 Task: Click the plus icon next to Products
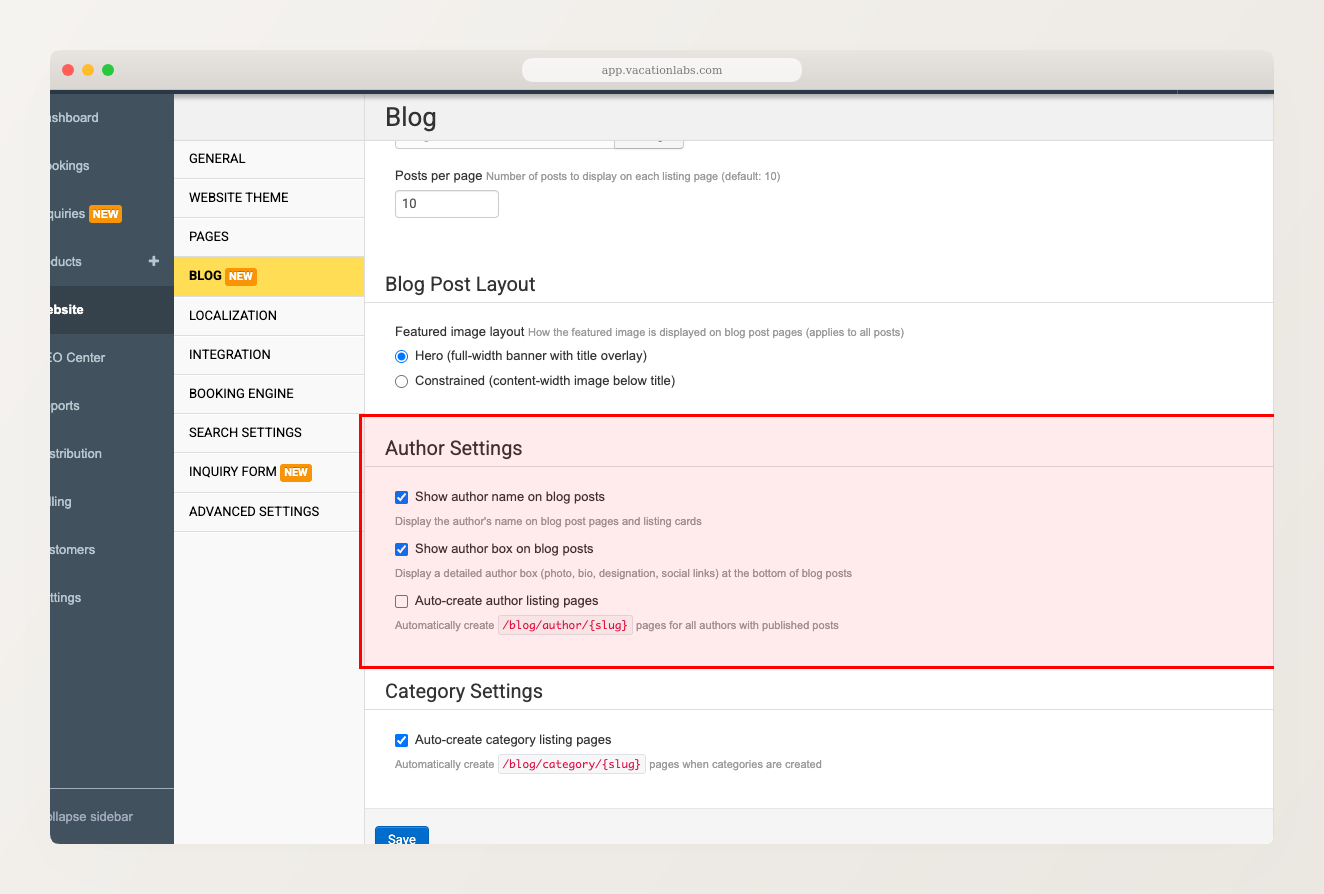click(x=153, y=261)
